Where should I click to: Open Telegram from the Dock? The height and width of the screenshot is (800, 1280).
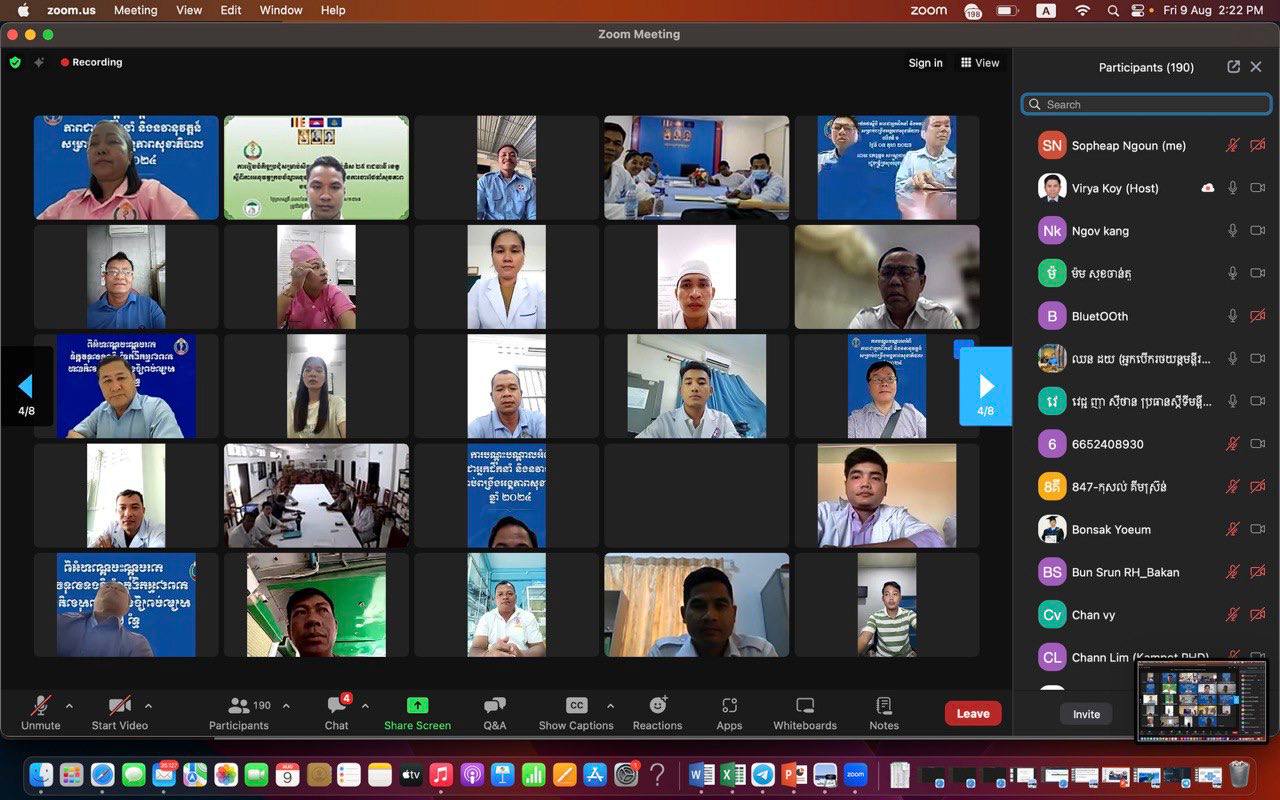(x=763, y=774)
